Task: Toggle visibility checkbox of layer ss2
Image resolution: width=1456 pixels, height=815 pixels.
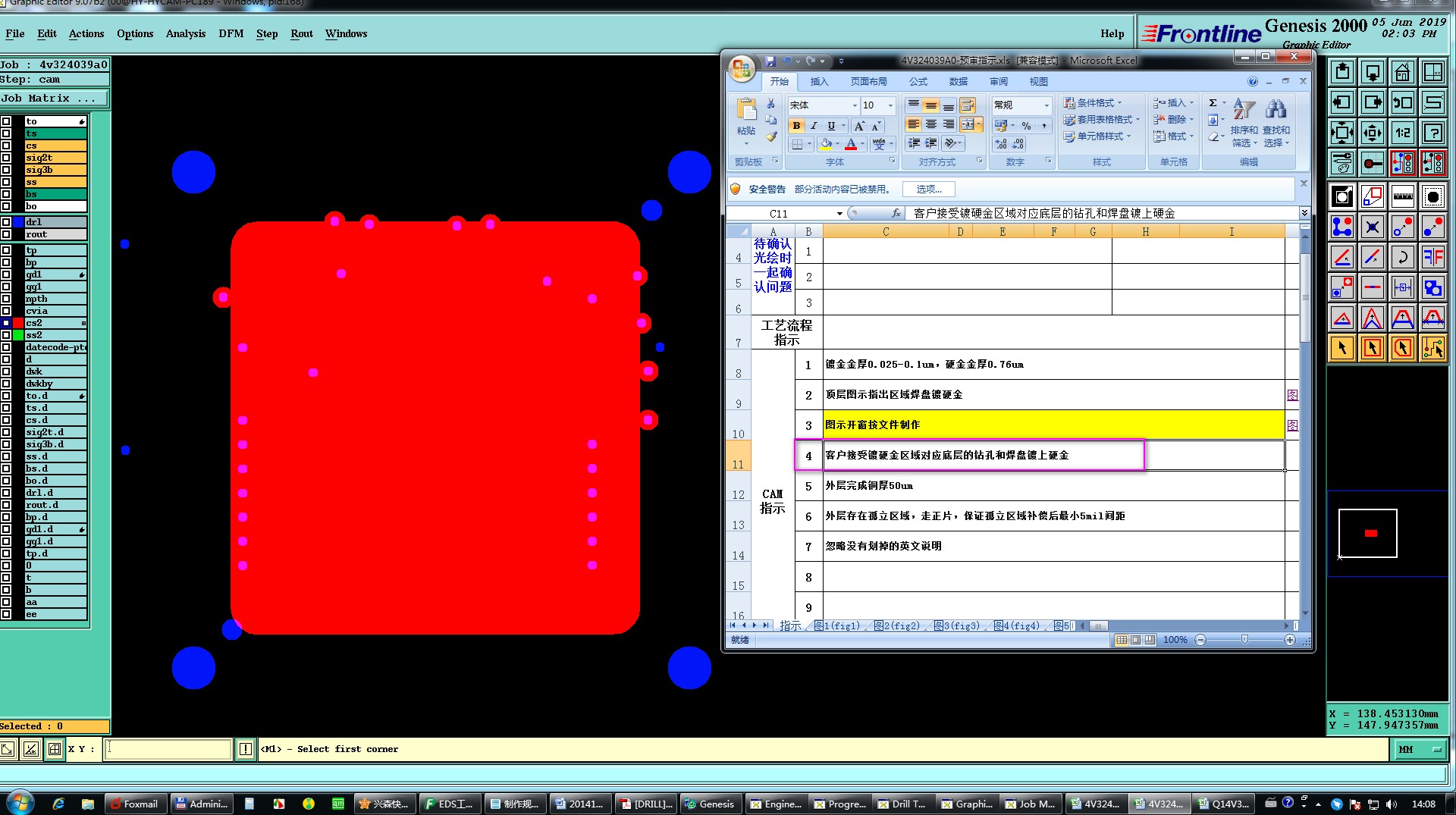Action: pos(6,335)
